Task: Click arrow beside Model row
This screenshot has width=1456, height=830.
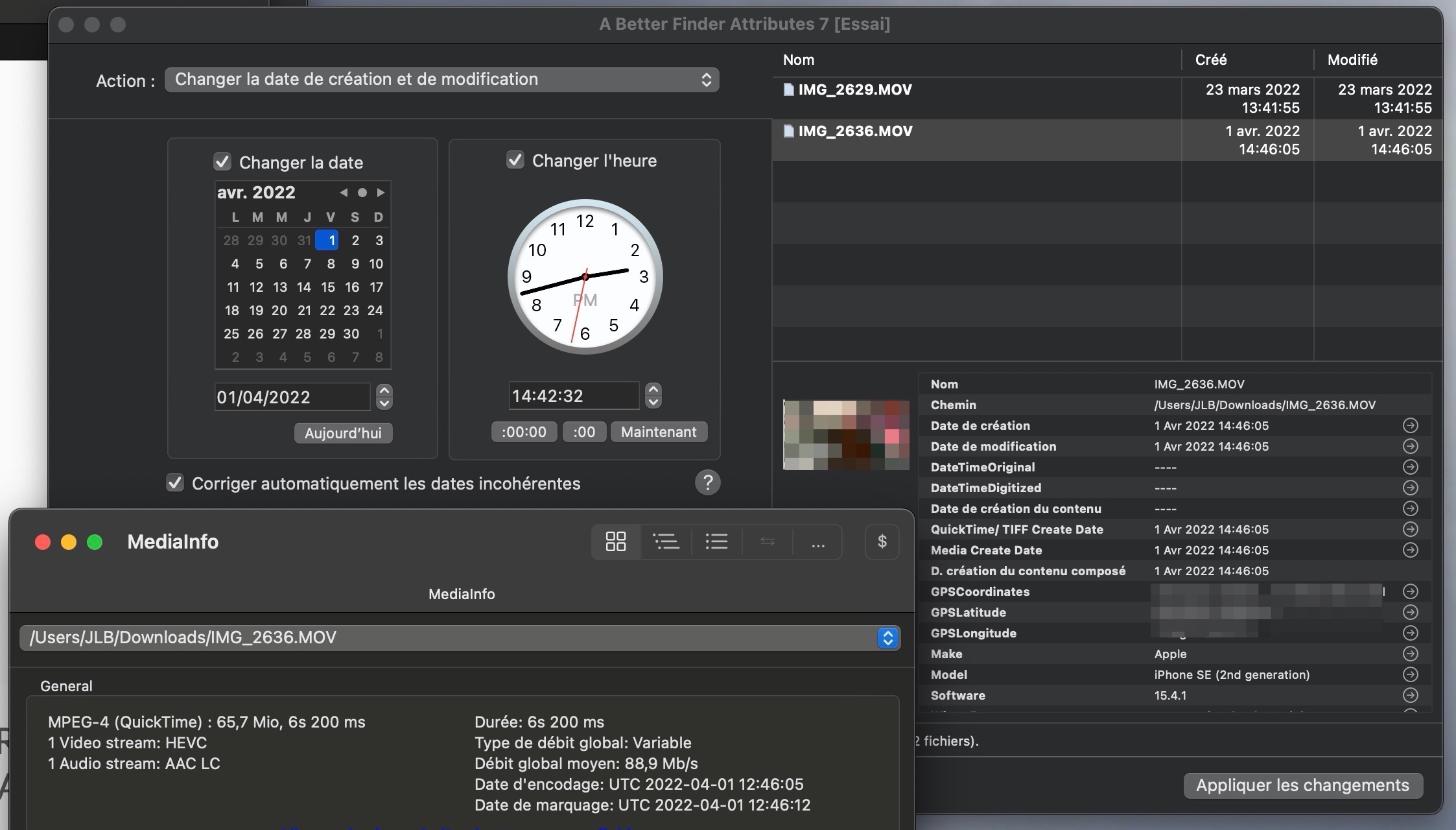Action: point(1410,674)
